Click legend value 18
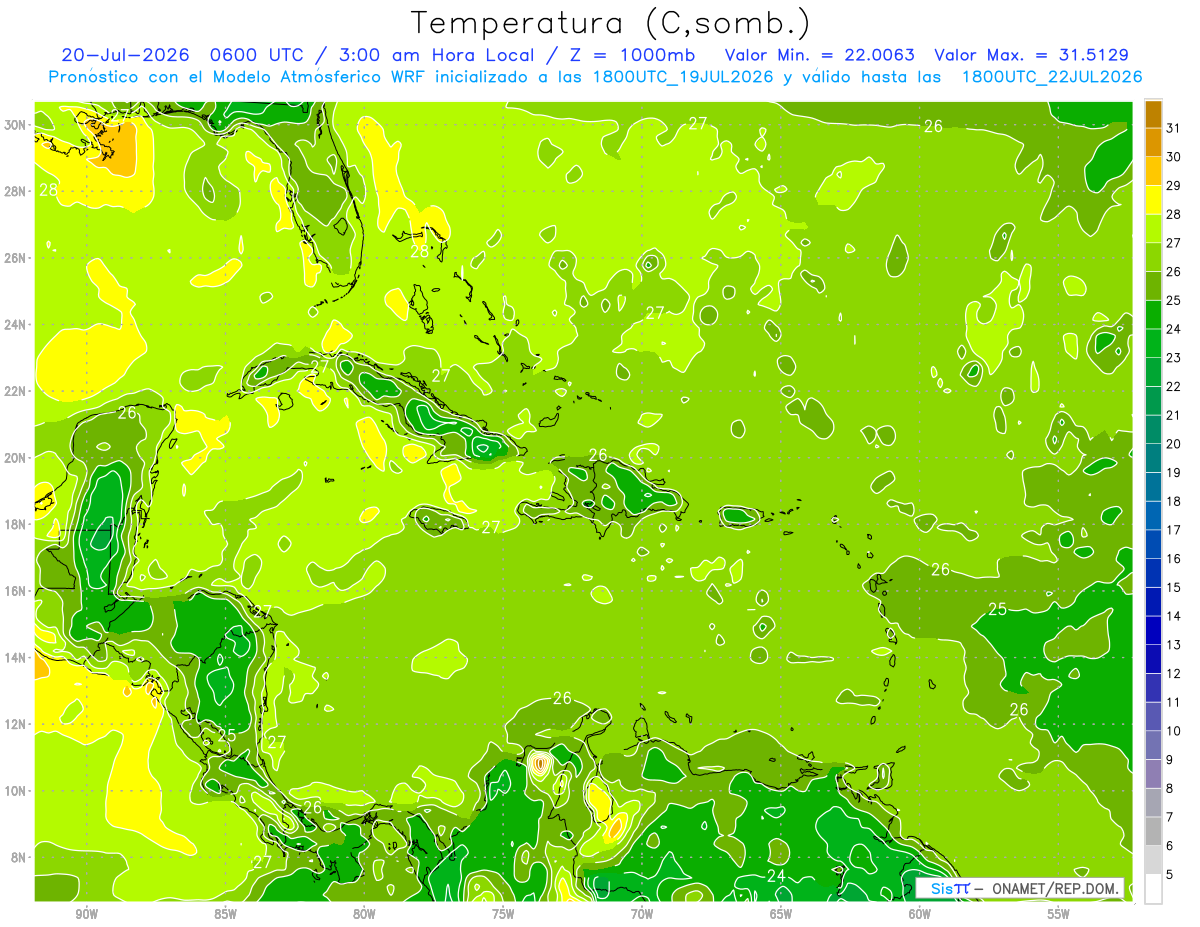This screenshot has height=927, width=1200. (x=1174, y=501)
